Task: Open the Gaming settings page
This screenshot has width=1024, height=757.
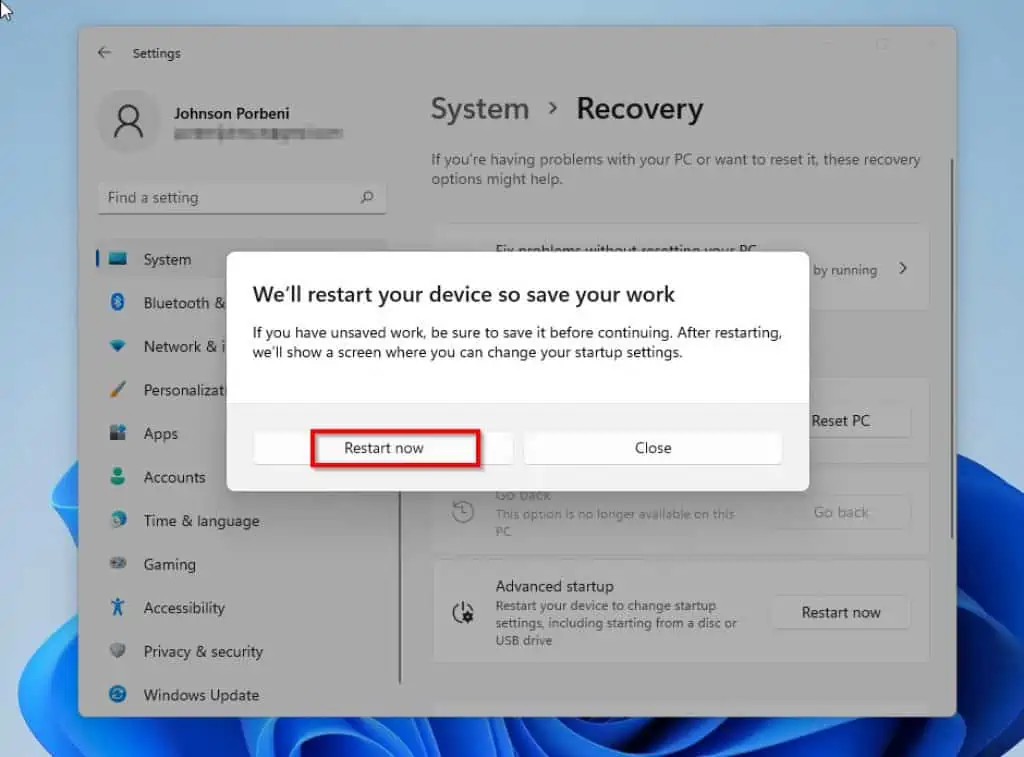Action: pos(169,564)
